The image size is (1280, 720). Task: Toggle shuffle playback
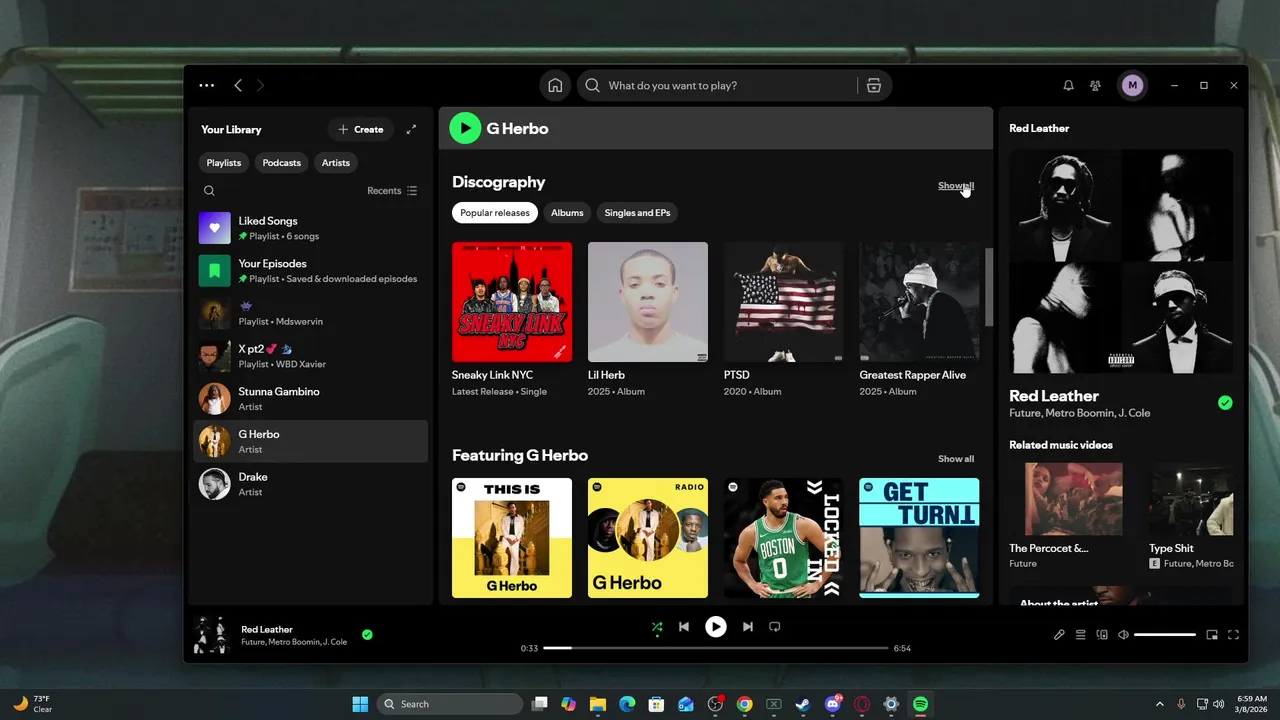(x=657, y=627)
